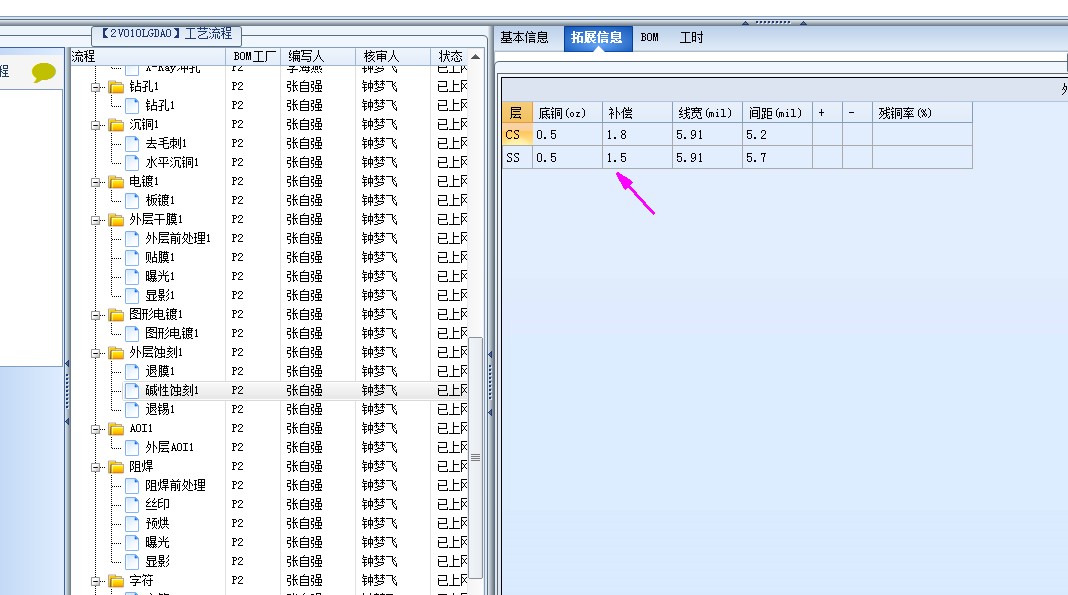Click the 碱性蚀刻1 document icon
Image resolution: width=1068 pixels, height=595 pixels.
coord(132,391)
